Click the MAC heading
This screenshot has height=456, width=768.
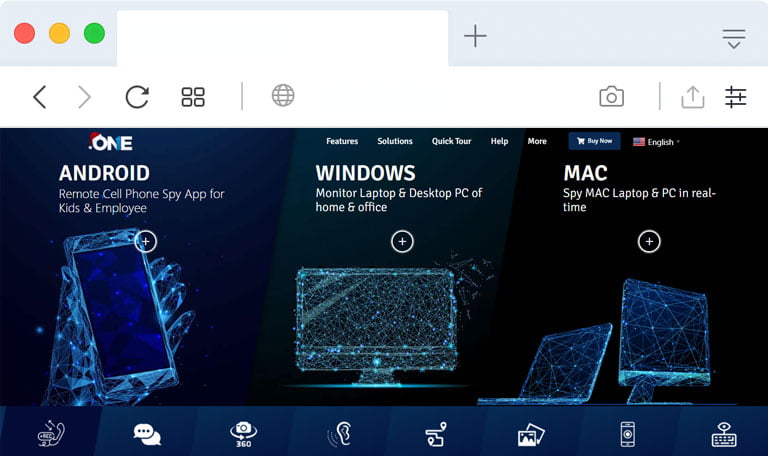click(x=585, y=173)
